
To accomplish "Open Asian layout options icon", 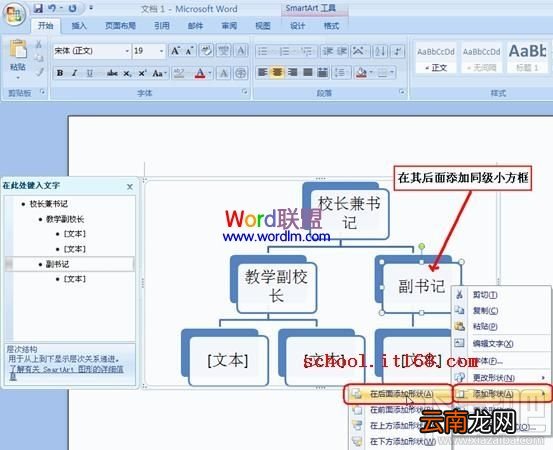I will tap(359, 51).
